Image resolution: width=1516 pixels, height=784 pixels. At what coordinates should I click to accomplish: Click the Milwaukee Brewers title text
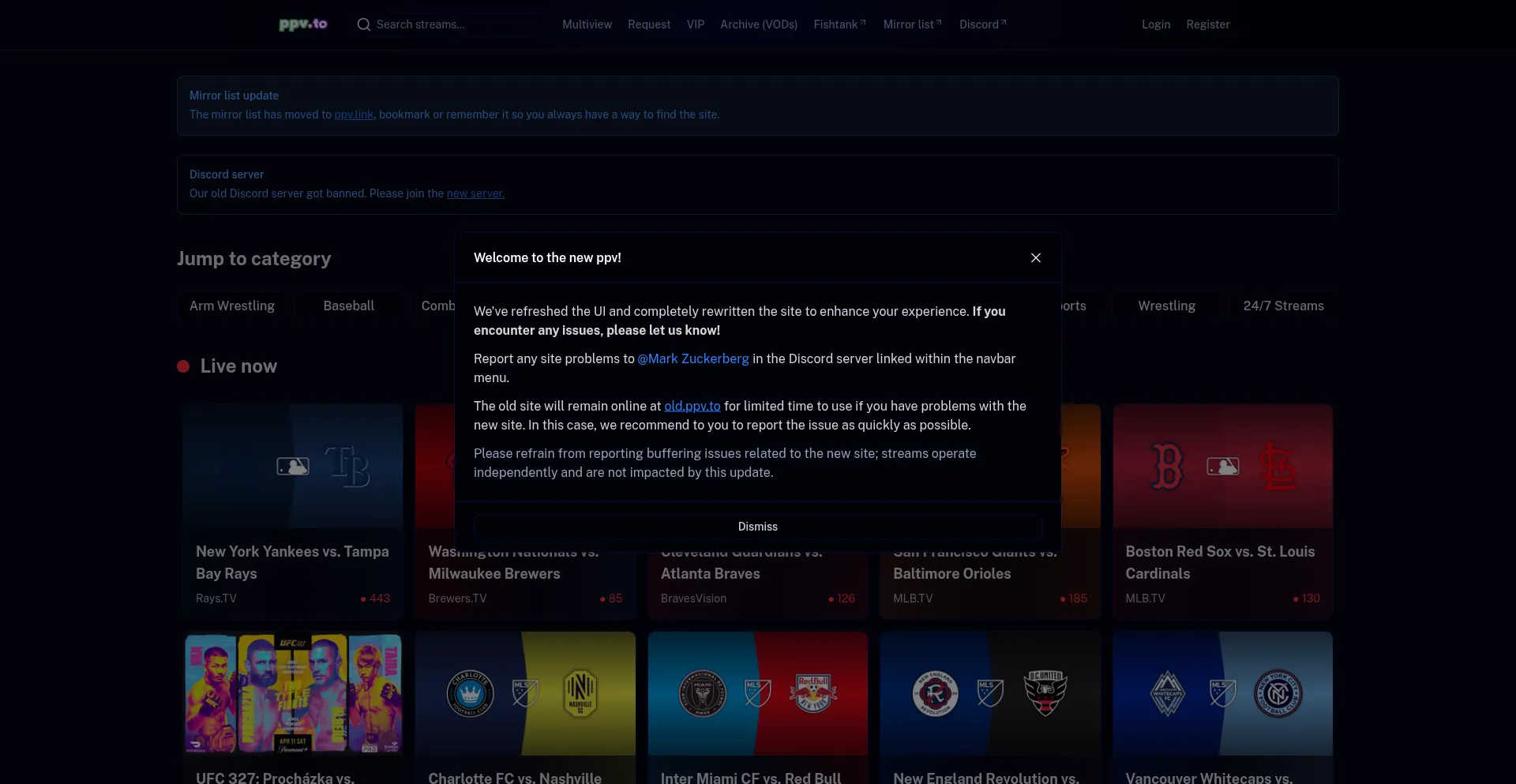click(x=494, y=574)
